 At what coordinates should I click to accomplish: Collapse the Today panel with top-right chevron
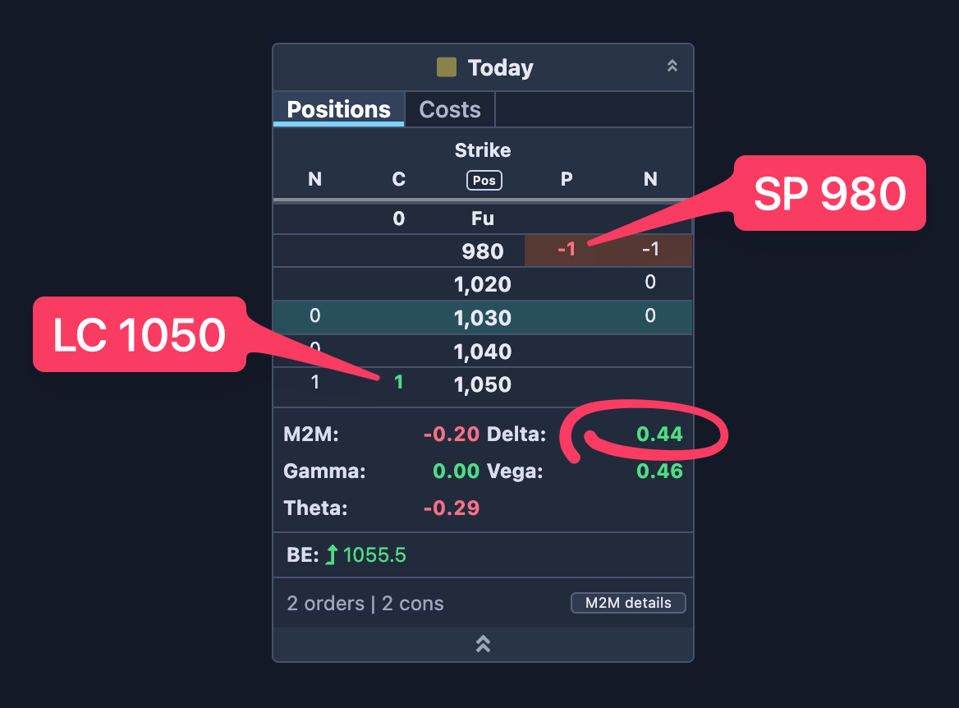(x=672, y=66)
